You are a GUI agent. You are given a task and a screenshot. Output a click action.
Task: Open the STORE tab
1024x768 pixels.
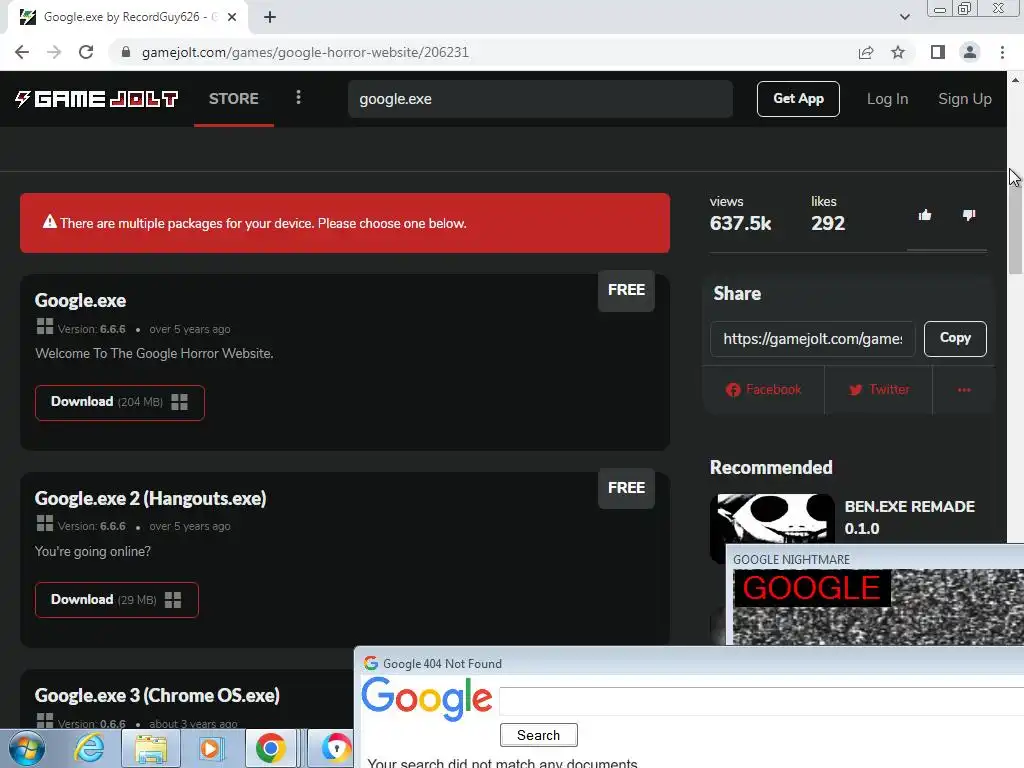point(234,99)
